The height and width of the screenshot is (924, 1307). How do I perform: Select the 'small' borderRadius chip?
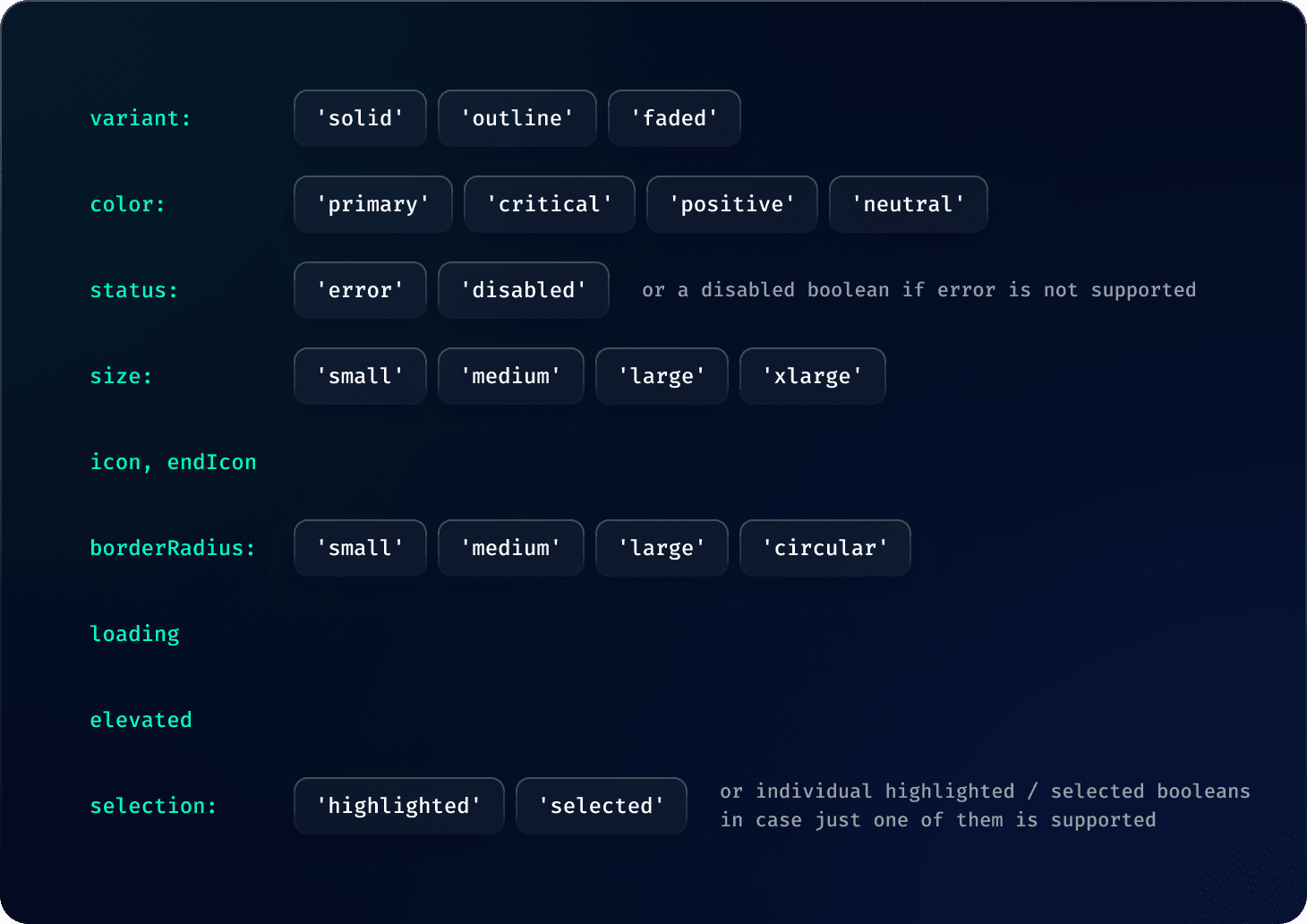point(360,548)
